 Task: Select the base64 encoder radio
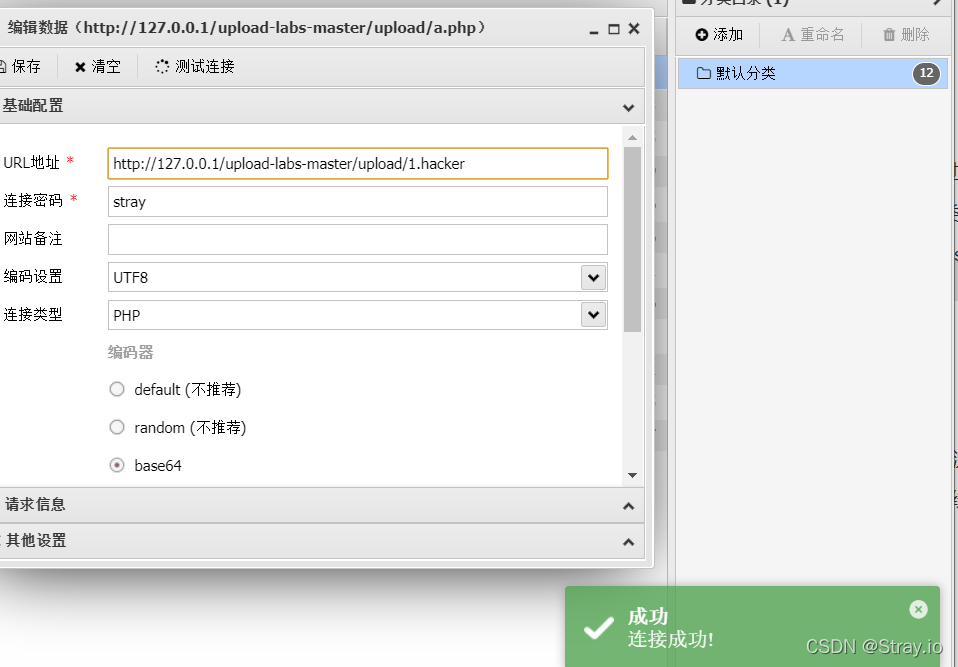(x=117, y=465)
